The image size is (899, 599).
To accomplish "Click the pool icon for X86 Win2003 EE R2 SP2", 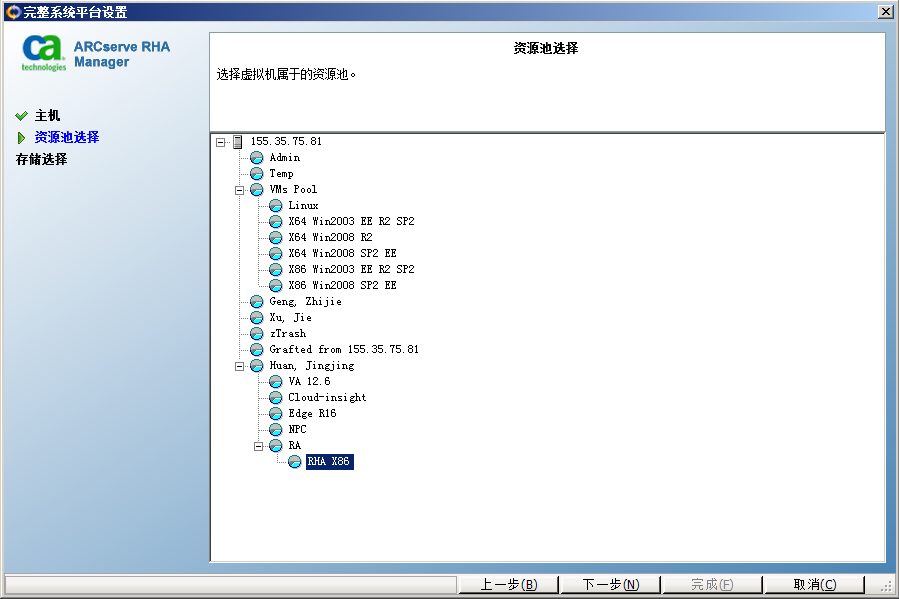I will tap(276, 269).
